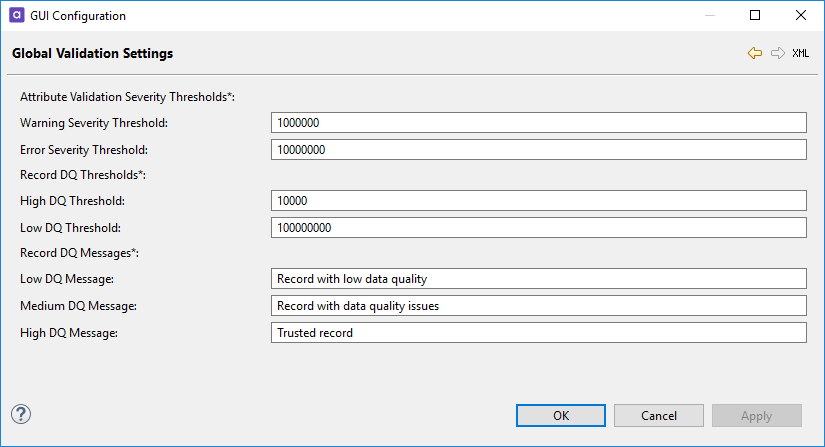
Task: Click the Global Validation Settings heading
Action: pos(92,53)
